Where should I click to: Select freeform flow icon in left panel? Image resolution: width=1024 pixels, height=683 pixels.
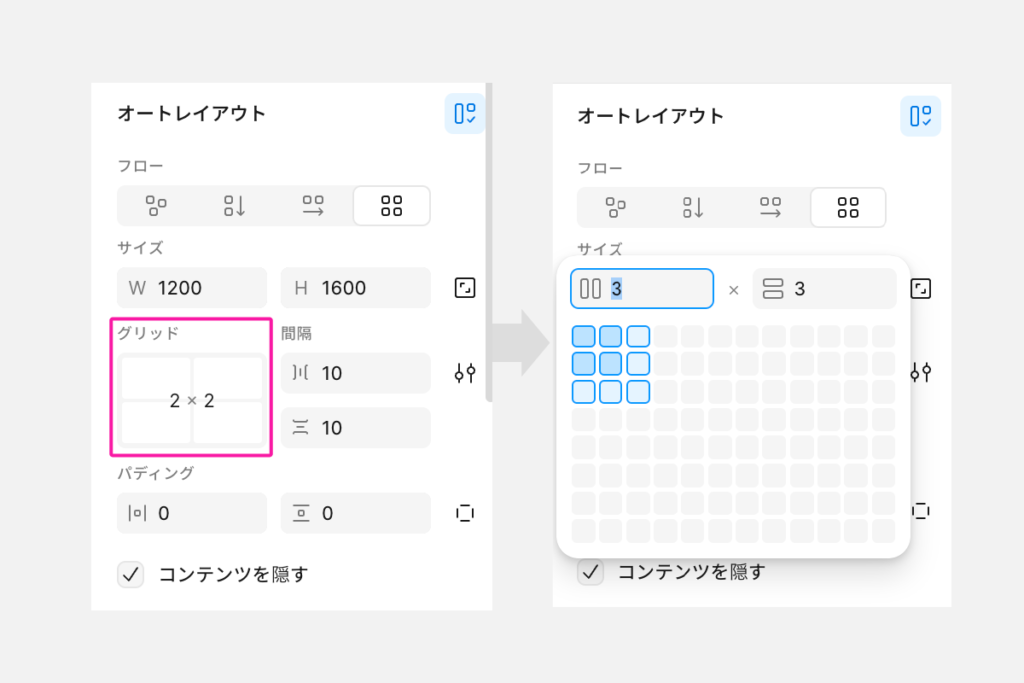coord(156,206)
